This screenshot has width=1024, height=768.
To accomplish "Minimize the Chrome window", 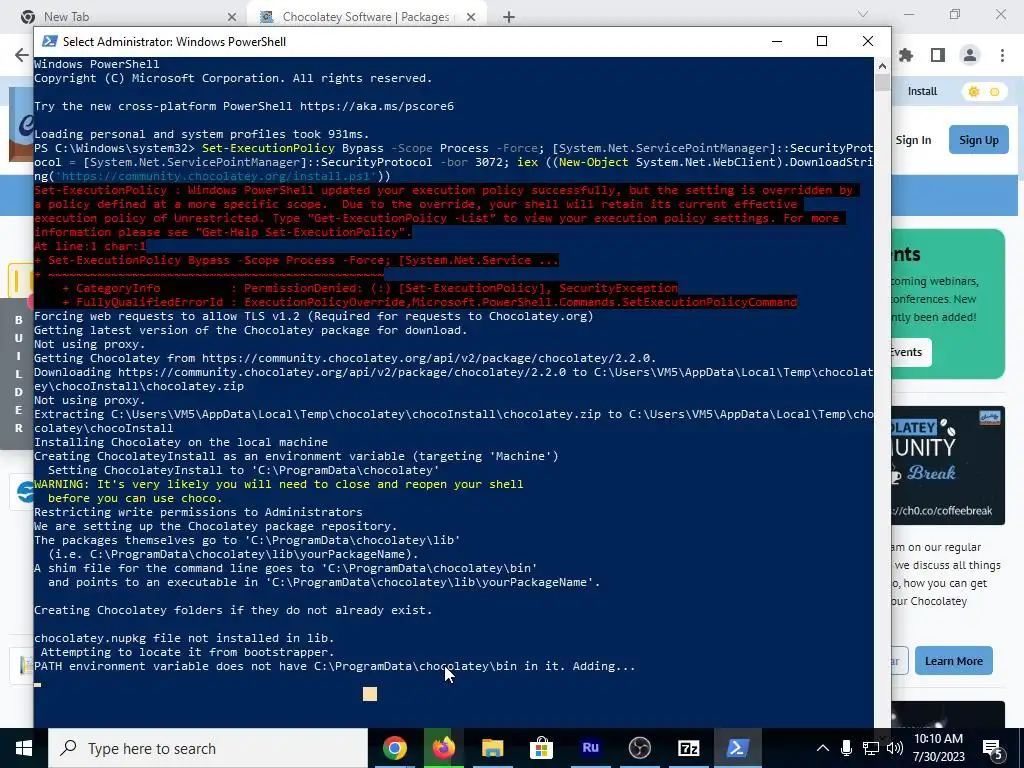I will pos(909,14).
